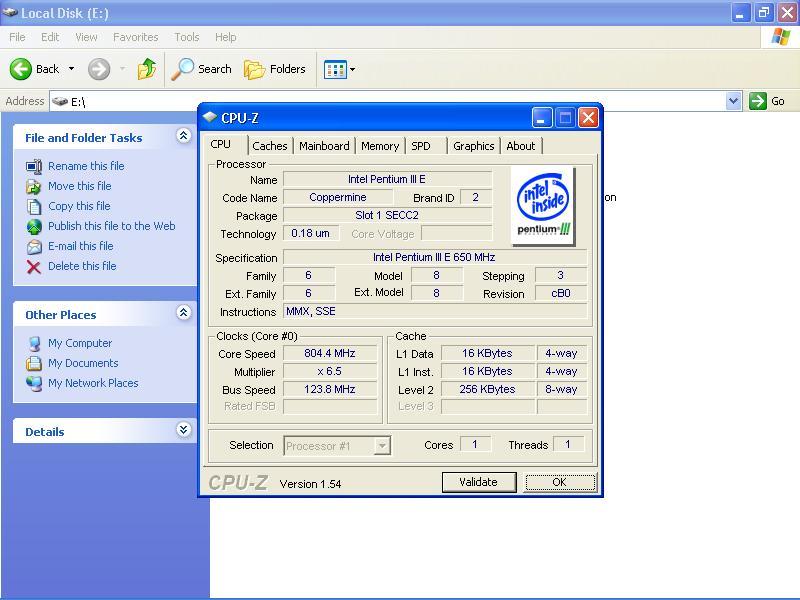800x600 pixels.
Task: Click Publish this file to the Web
Action: (112, 226)
